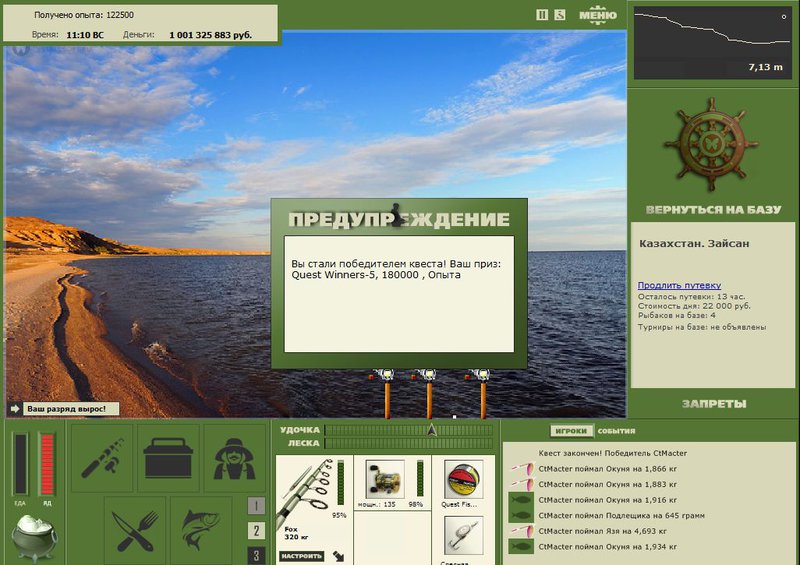Click lure icon beside Язя 4,693 кг
This screenshot has width=800, height=565.
point(521,531)
